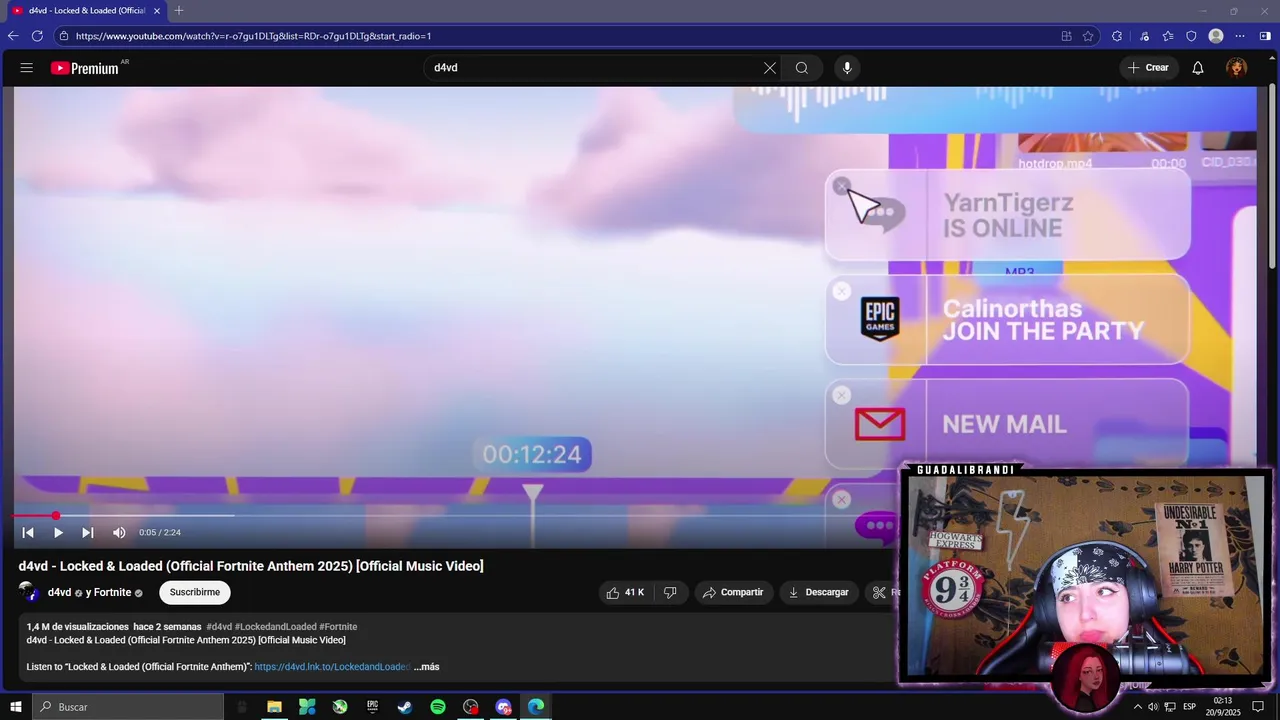Screen dimensions: 1280x720
Task: Open Windows notification center
Action: tap(1258, 707)
